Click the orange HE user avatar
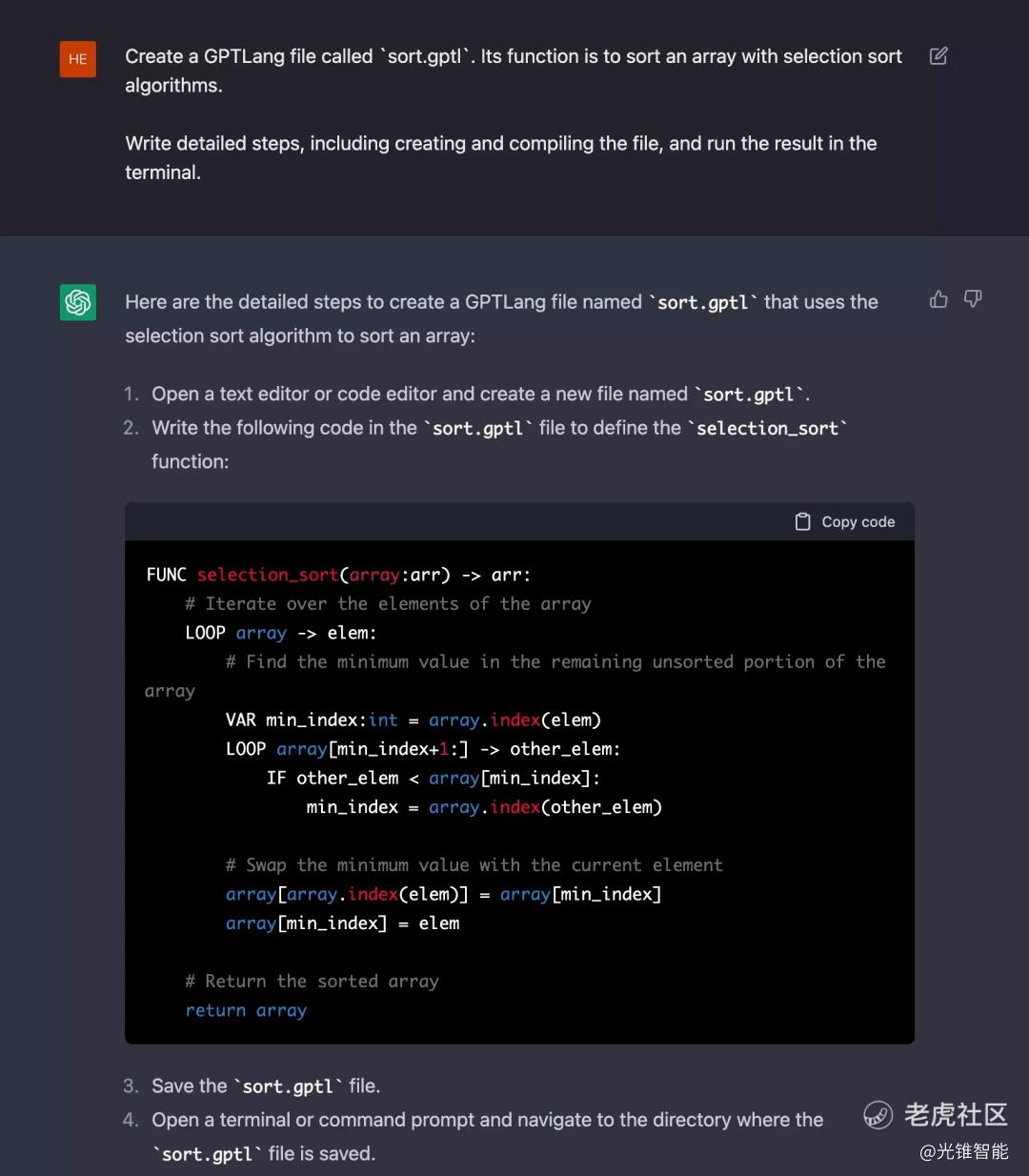Screen dimensions: 1029x1176 coord(78,59)
